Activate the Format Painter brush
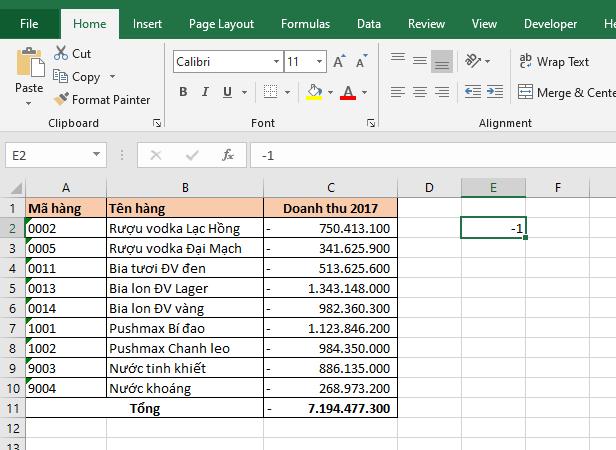 pos(62,100)
